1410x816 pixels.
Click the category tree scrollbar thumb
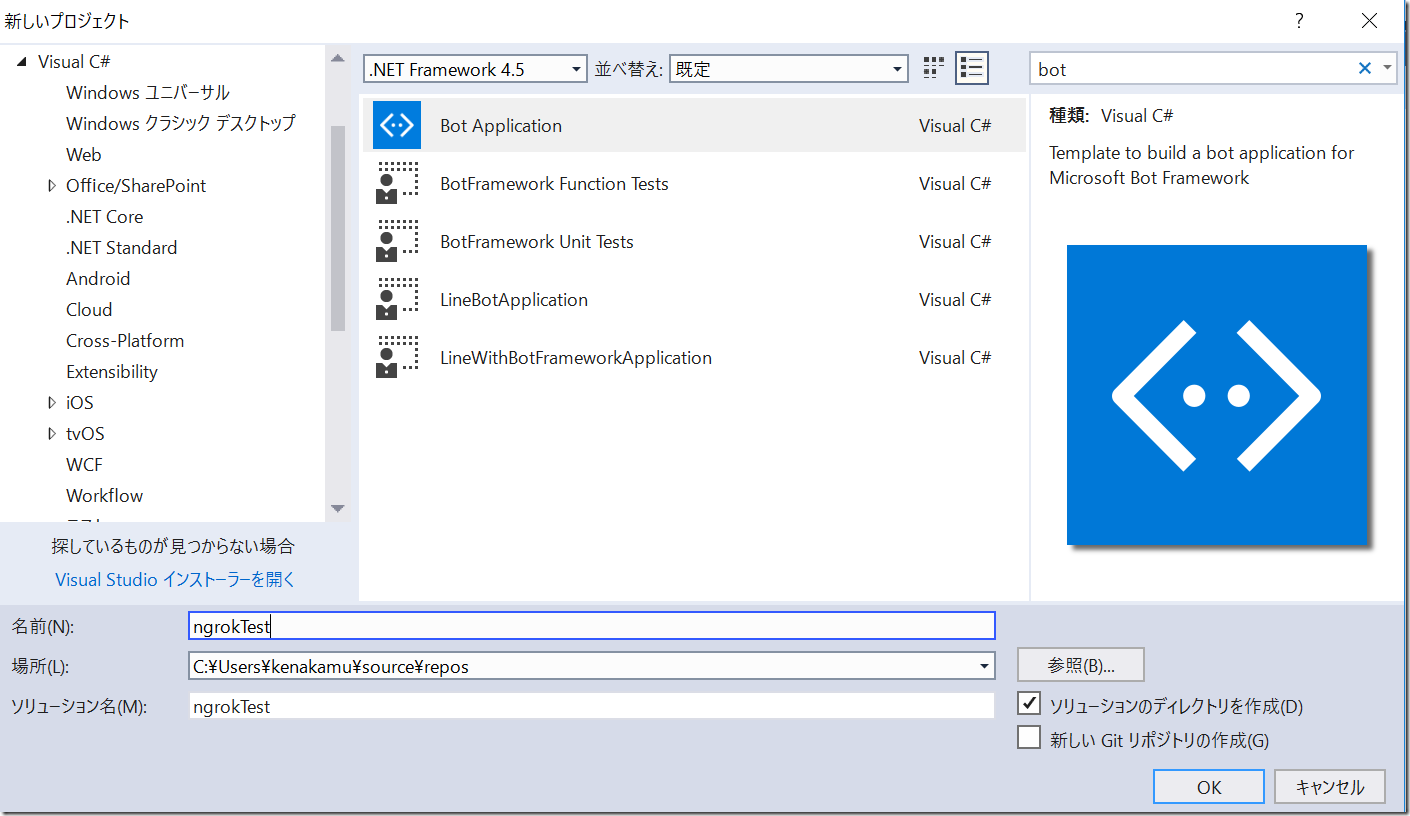[337, 228]
